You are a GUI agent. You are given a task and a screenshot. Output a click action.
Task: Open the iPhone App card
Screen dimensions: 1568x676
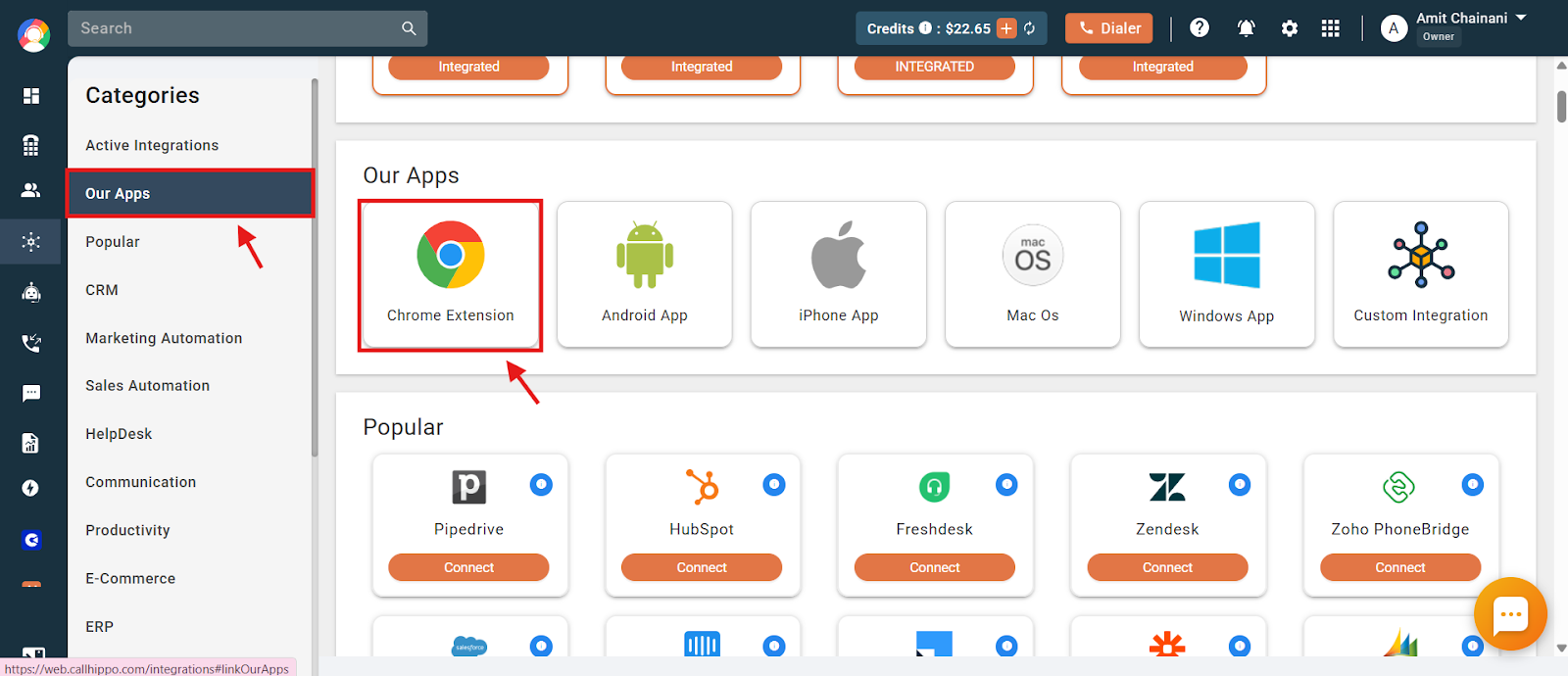pos(838,274)
